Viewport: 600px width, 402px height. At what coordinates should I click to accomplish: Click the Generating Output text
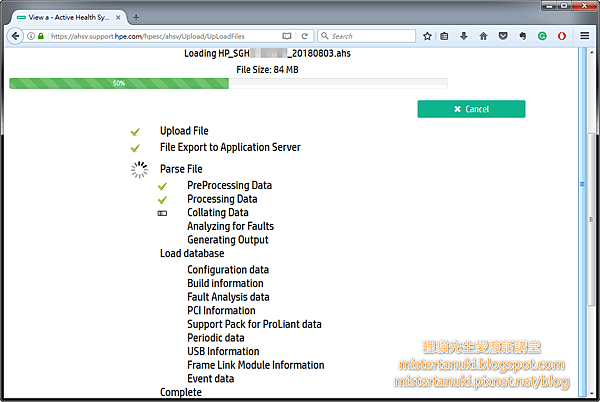tap(228, 240)
